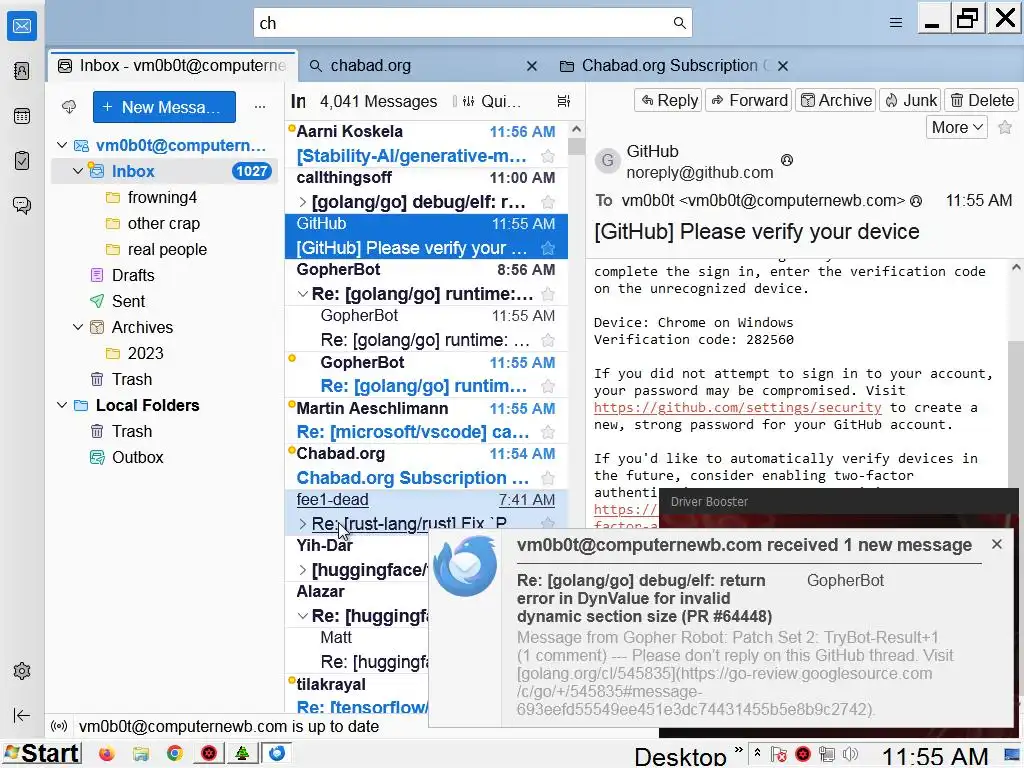1024x768 pixels.
Task: Collapse the Inbox folder tree
Action: (78, 171)
